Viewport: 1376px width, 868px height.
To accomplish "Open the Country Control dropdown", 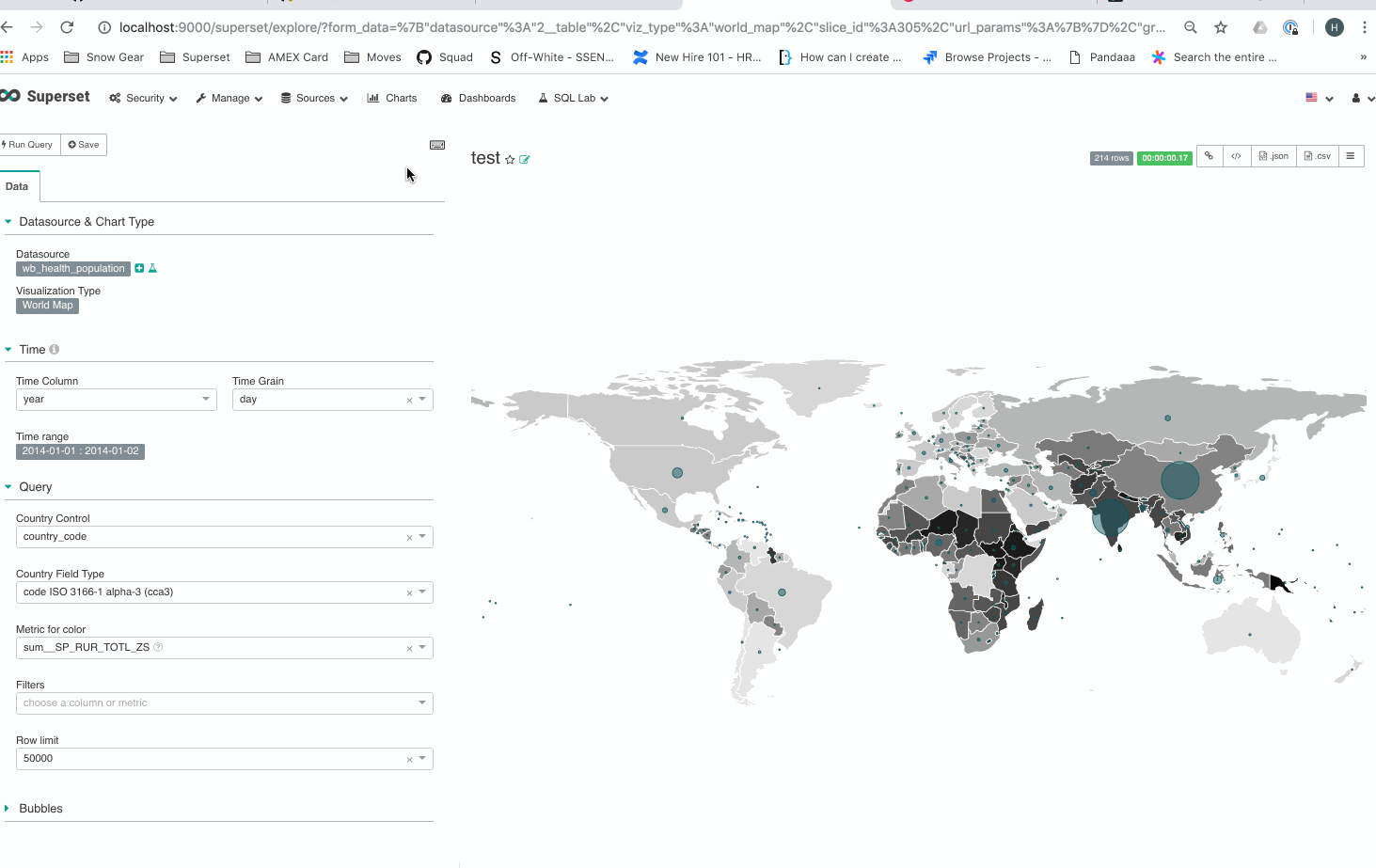I will pos(225,537).
